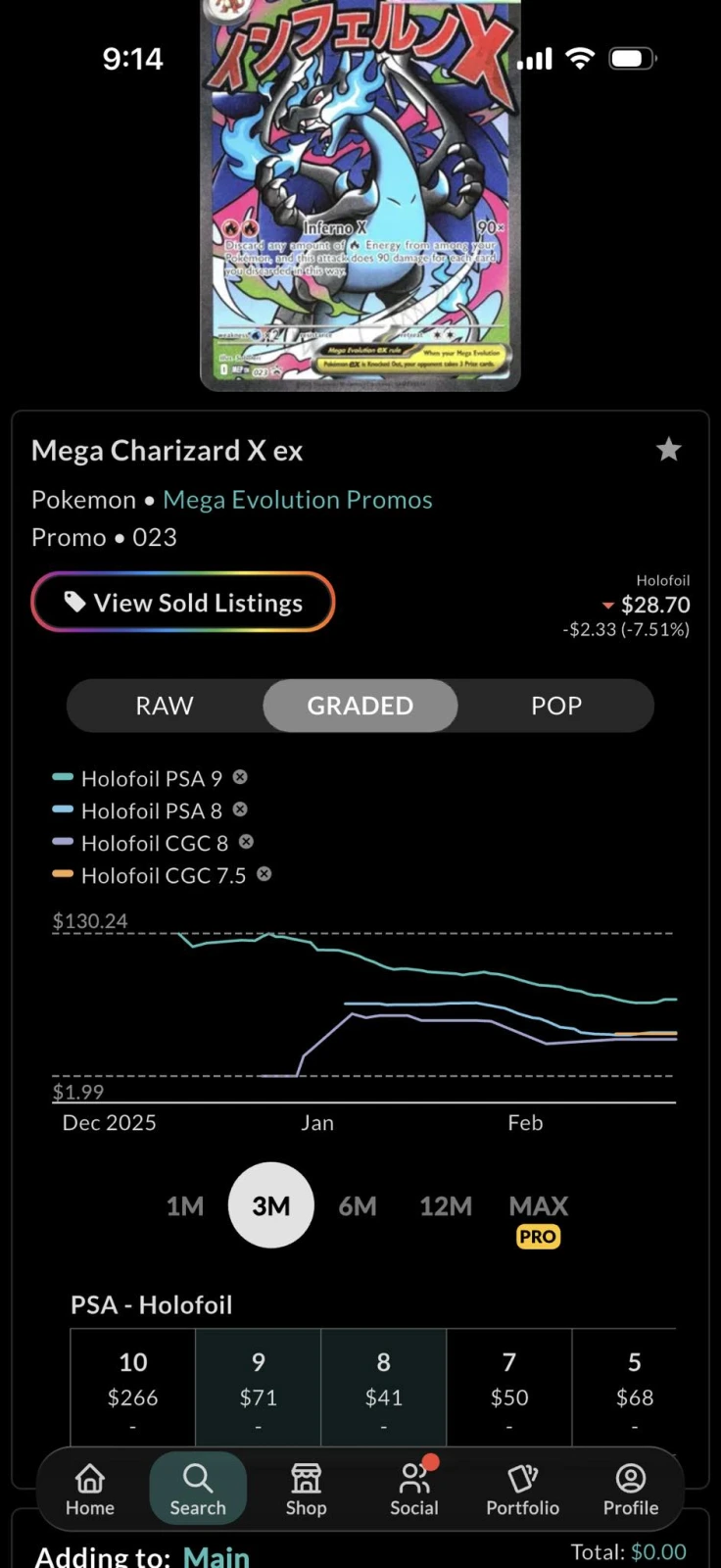Open Mega Evolution Promos set link
Image resolution: width=721 pixels, height=1568 pixels.
297,500
